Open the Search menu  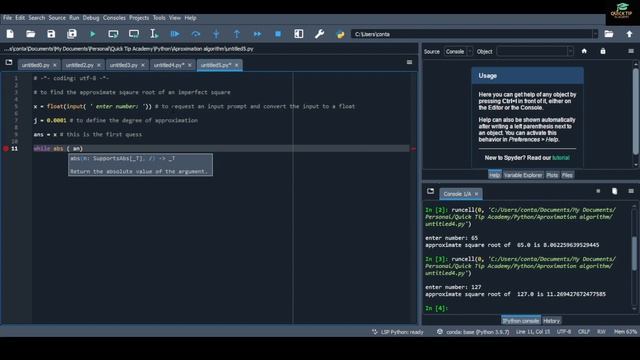[x=36, y=18]
